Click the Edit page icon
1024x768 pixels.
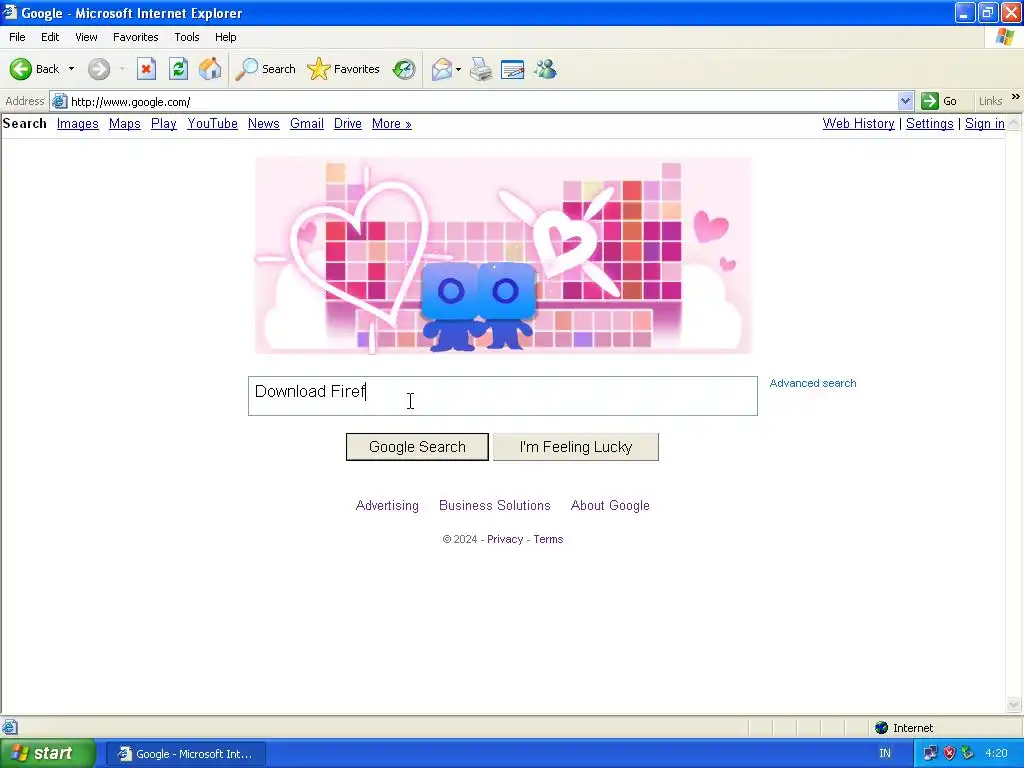click(513, 69)
